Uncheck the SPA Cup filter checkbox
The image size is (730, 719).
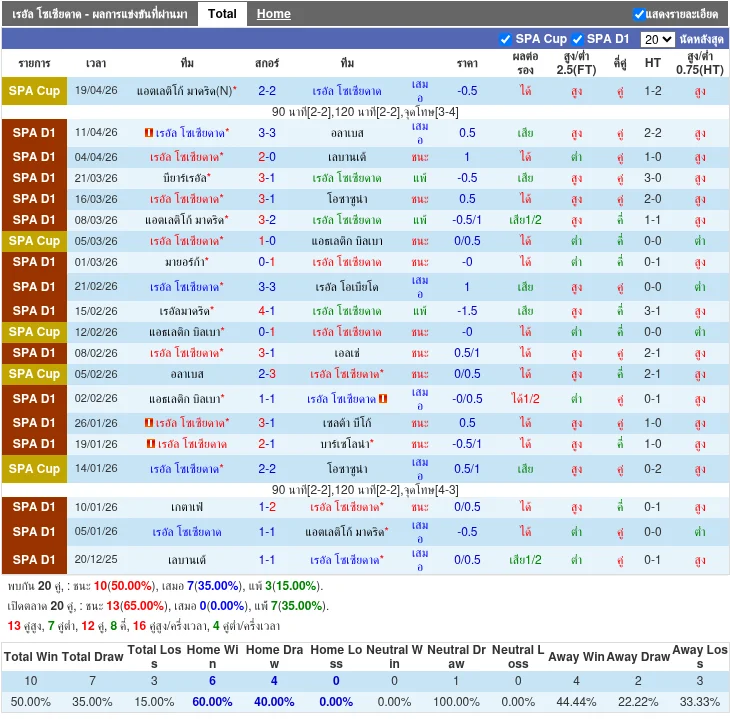click(x=506, y=39)
